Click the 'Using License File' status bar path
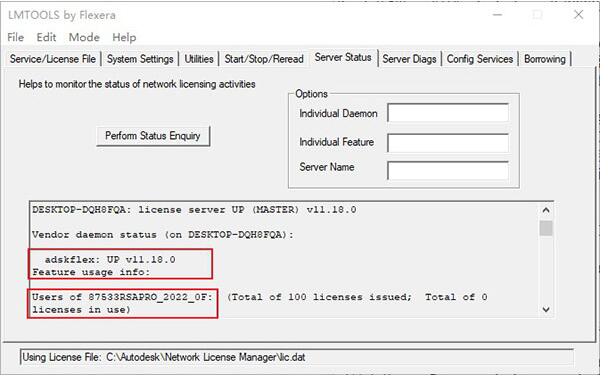Image resolution: width=608 pixels, height=380 pixels. coord(297,357)
